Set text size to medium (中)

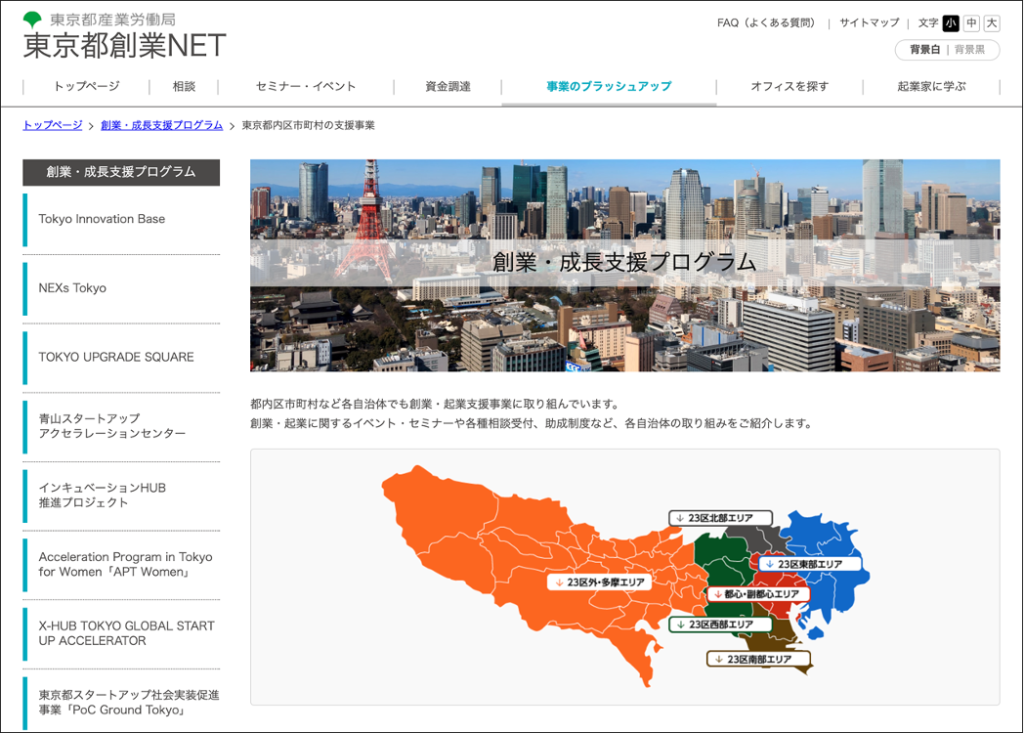[x=971, y=23]
